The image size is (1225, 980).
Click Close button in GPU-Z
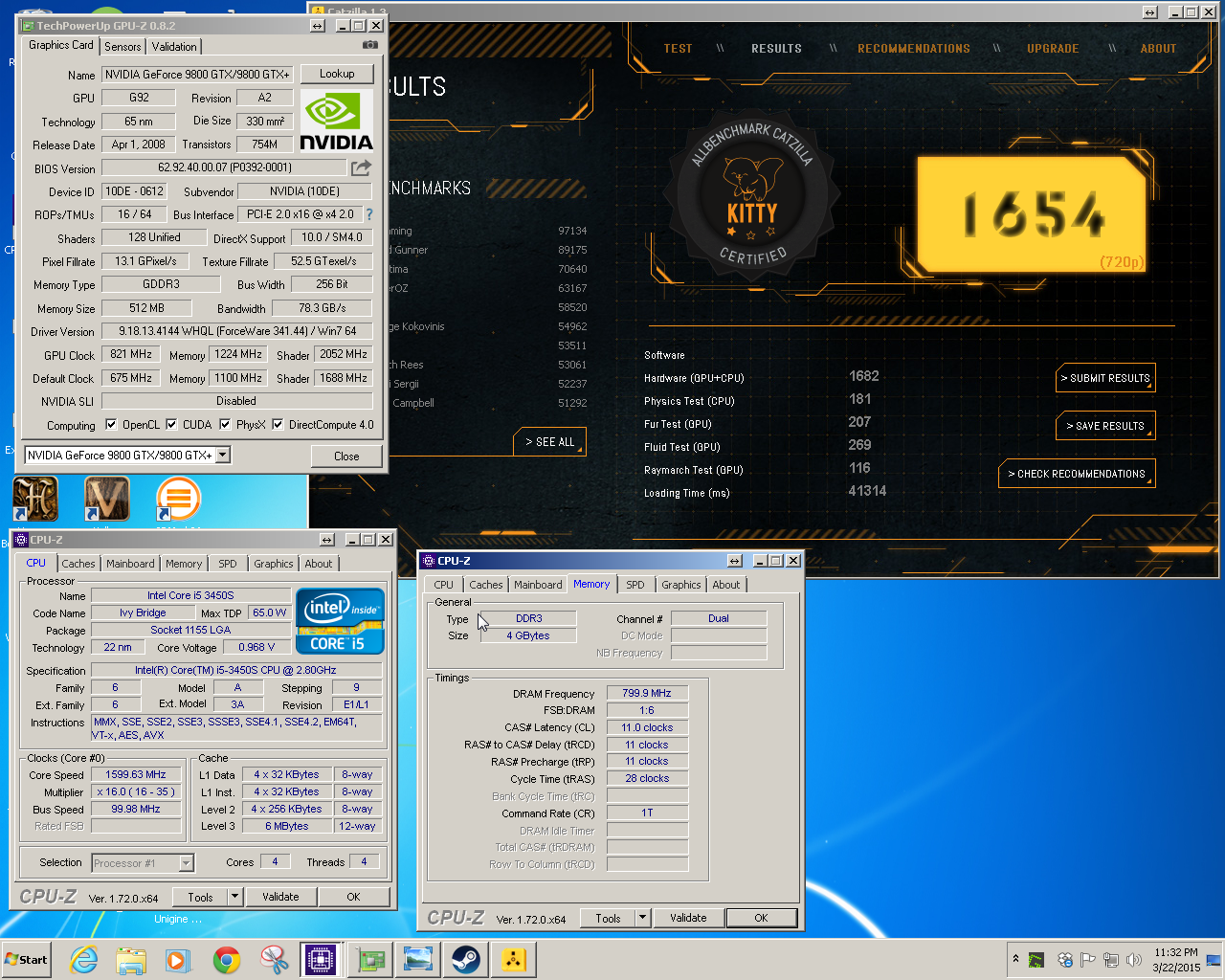346,457
